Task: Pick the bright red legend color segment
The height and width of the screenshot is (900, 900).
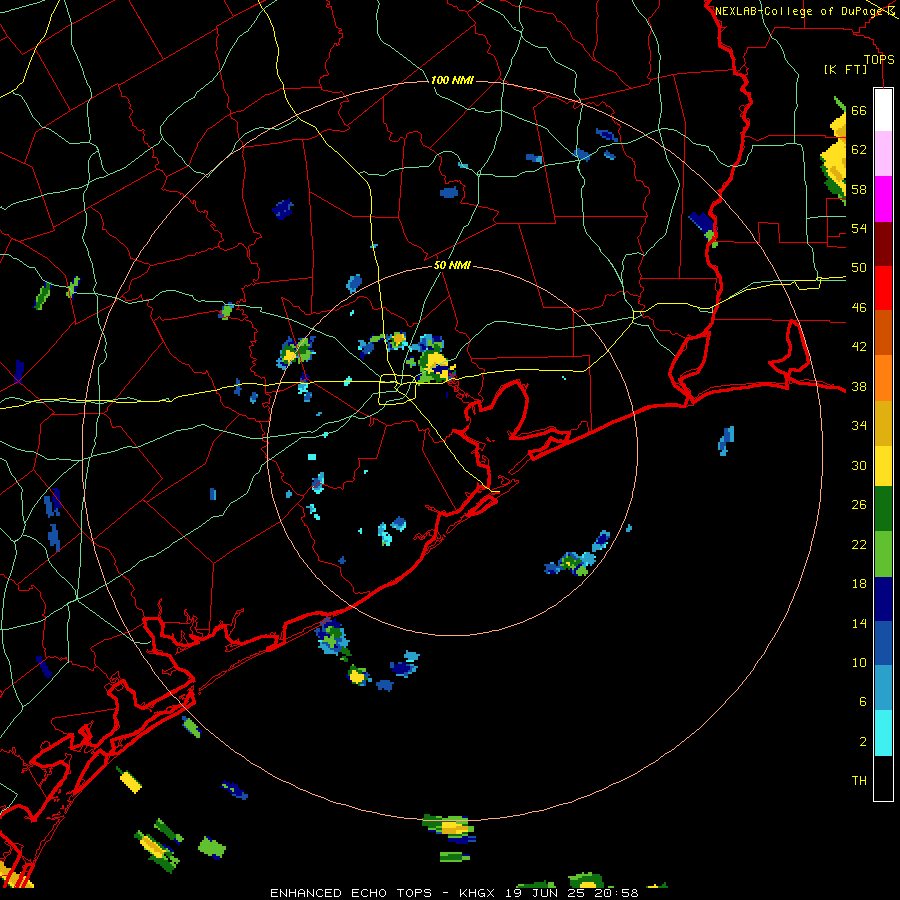Action: pyautogui.click(x=883, y=288)
